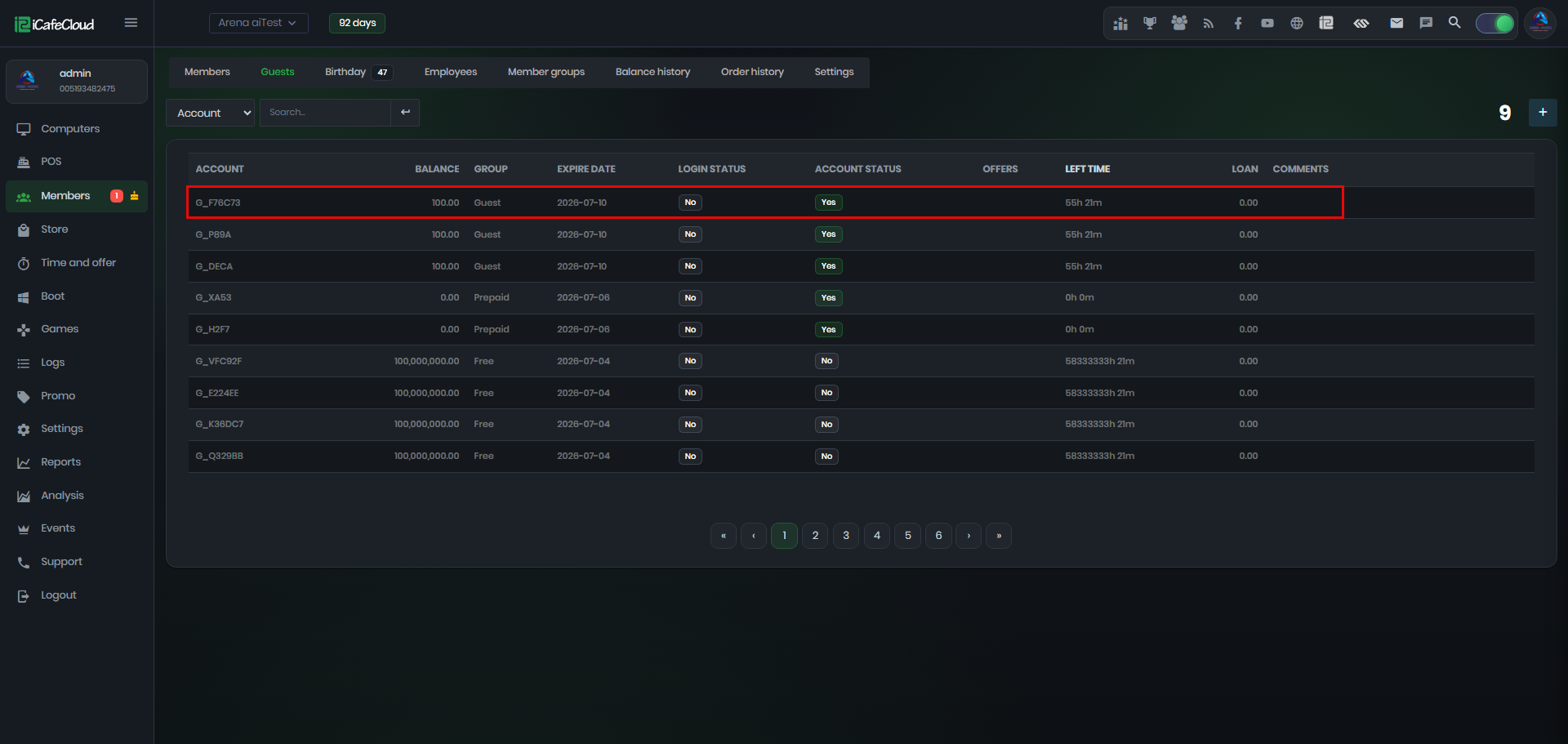Open the trophy icon in top bar
This screenshot has height=744, width=1568.
click(1150, 24)
